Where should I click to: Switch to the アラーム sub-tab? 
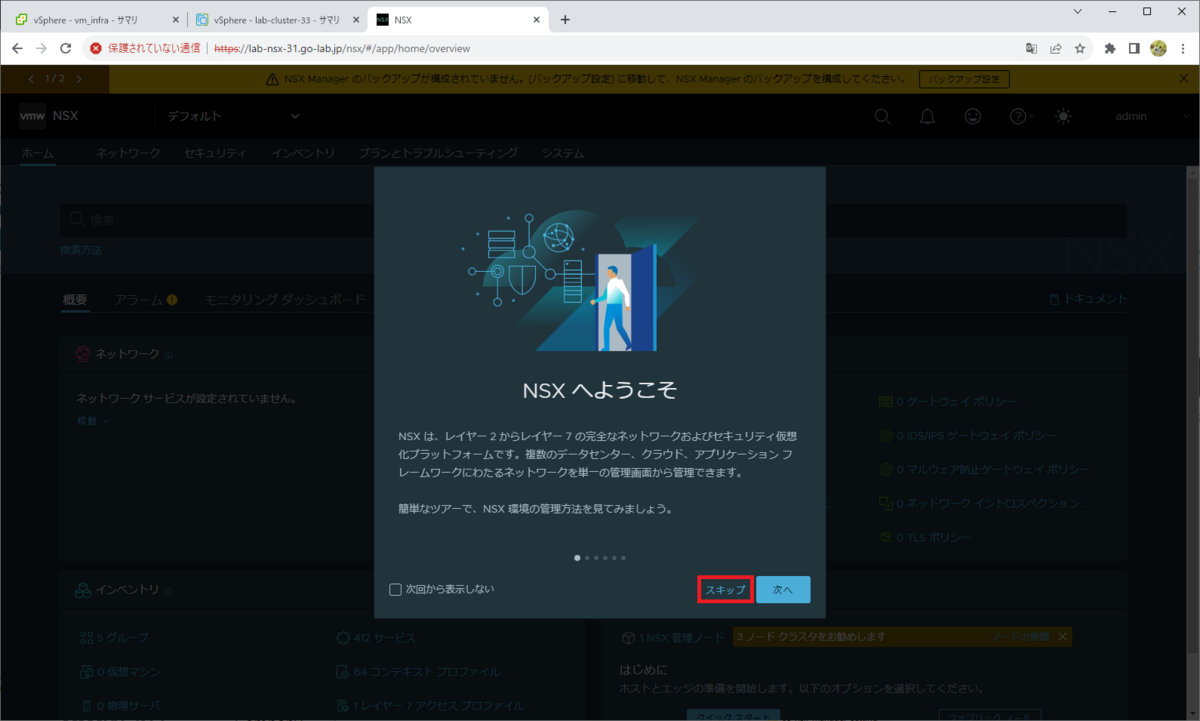coord(146,299)
